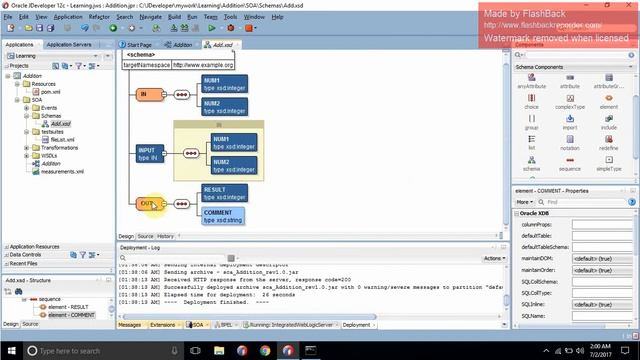Image resolution: width=640 pixels, height=360 pixels.
Task: Click the green Run play icon
Action: pyautogui.click(x=211, y=28)
